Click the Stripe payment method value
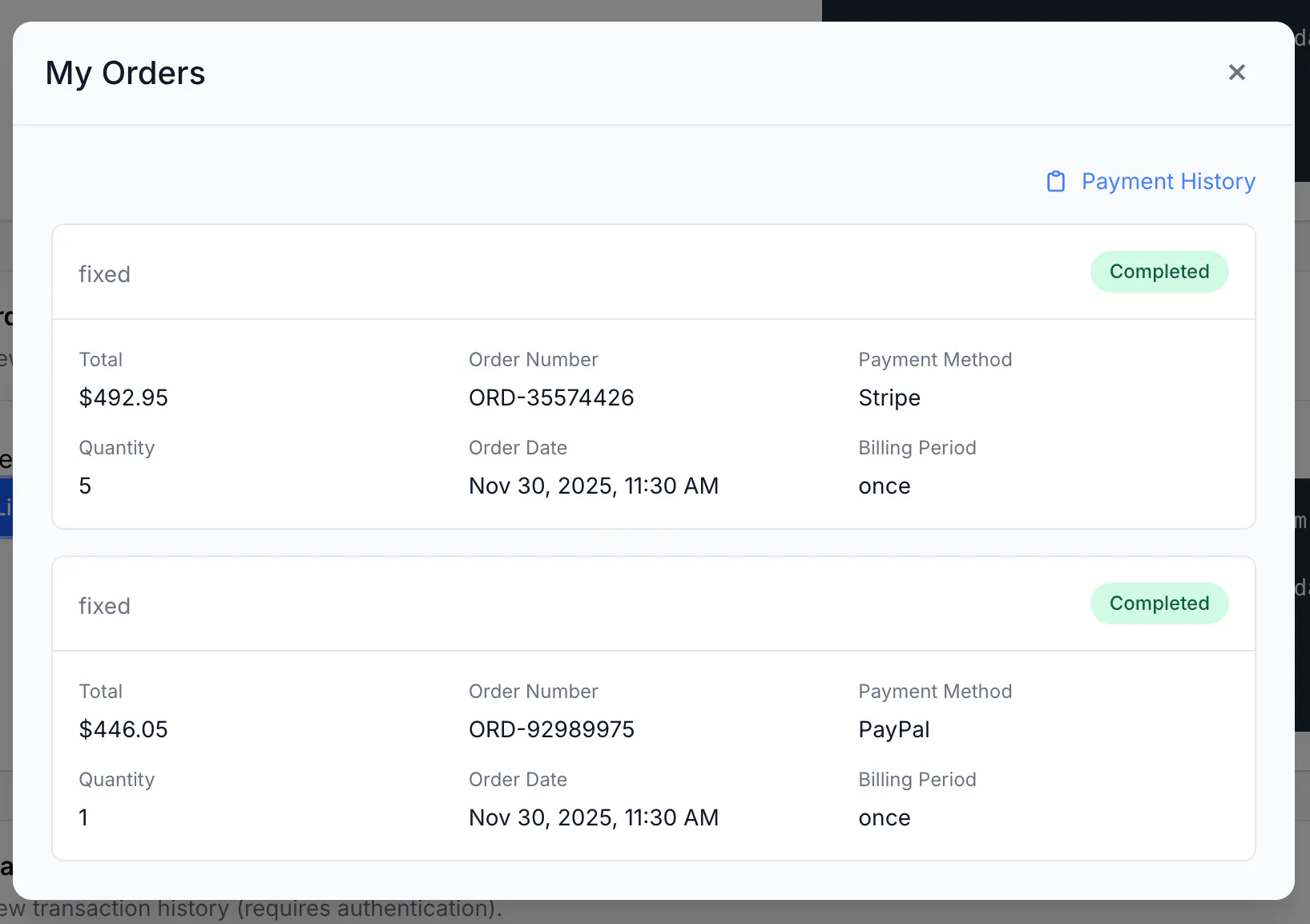This screenshot has width=1310, height=924. [x=889, y=397]
